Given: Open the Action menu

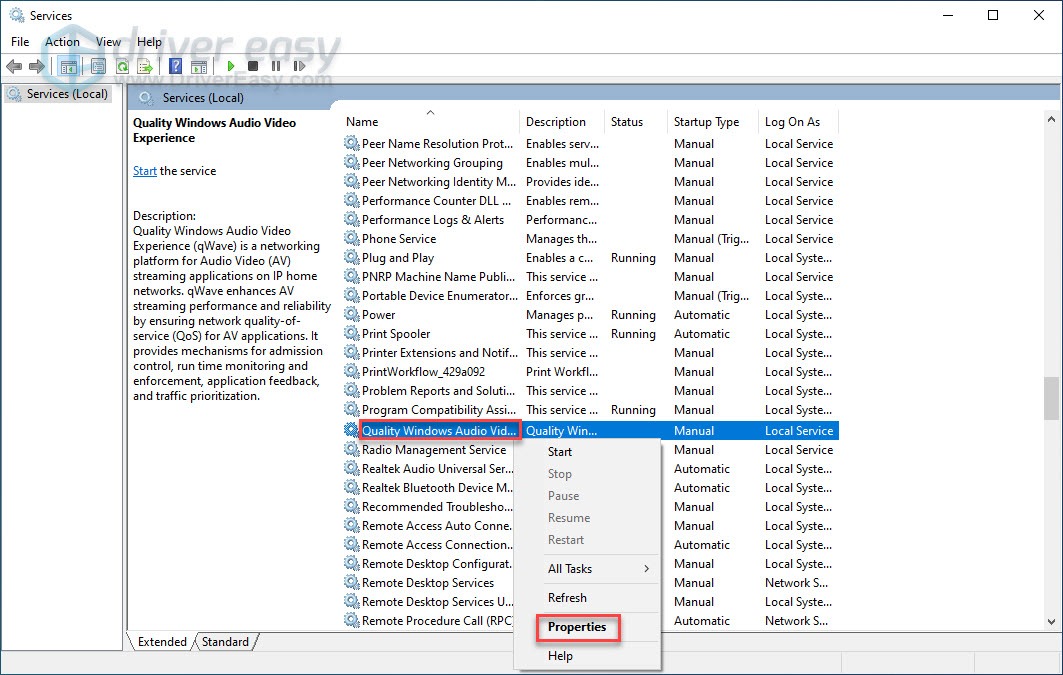Looking at the screenshot, I should [62, 42].
